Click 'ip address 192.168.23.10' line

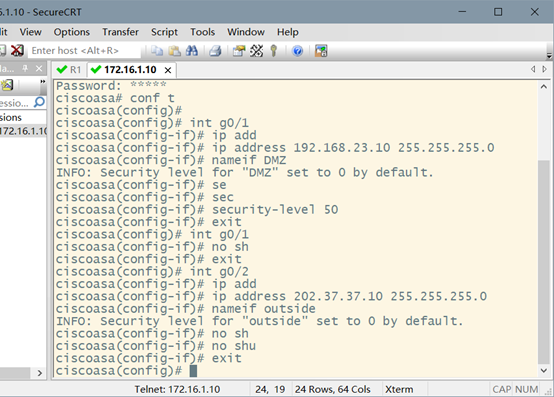pyautogui.click(x=275, y=148)
